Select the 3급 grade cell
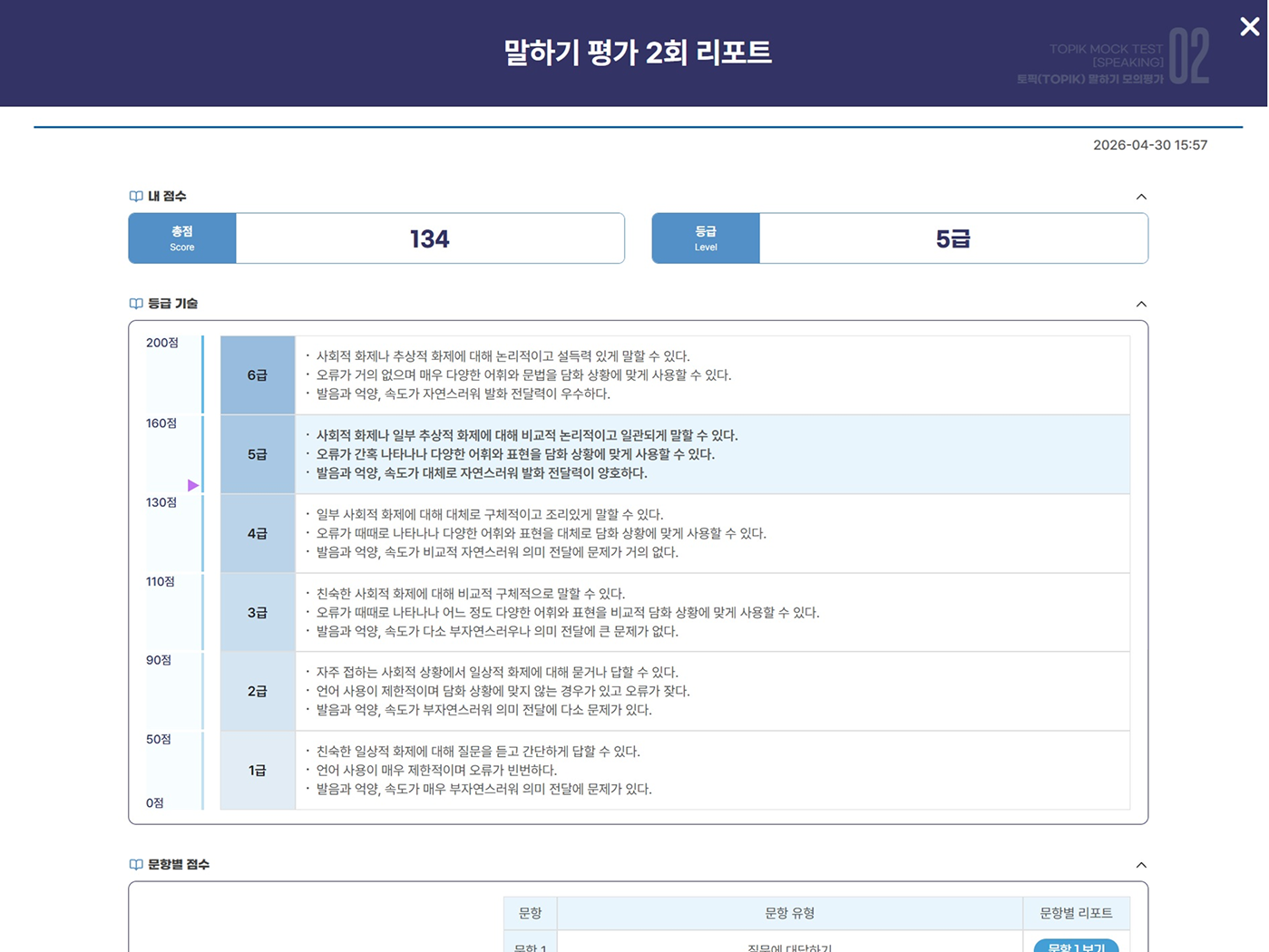The image size is (1269, 952). (x=258, y=612)
